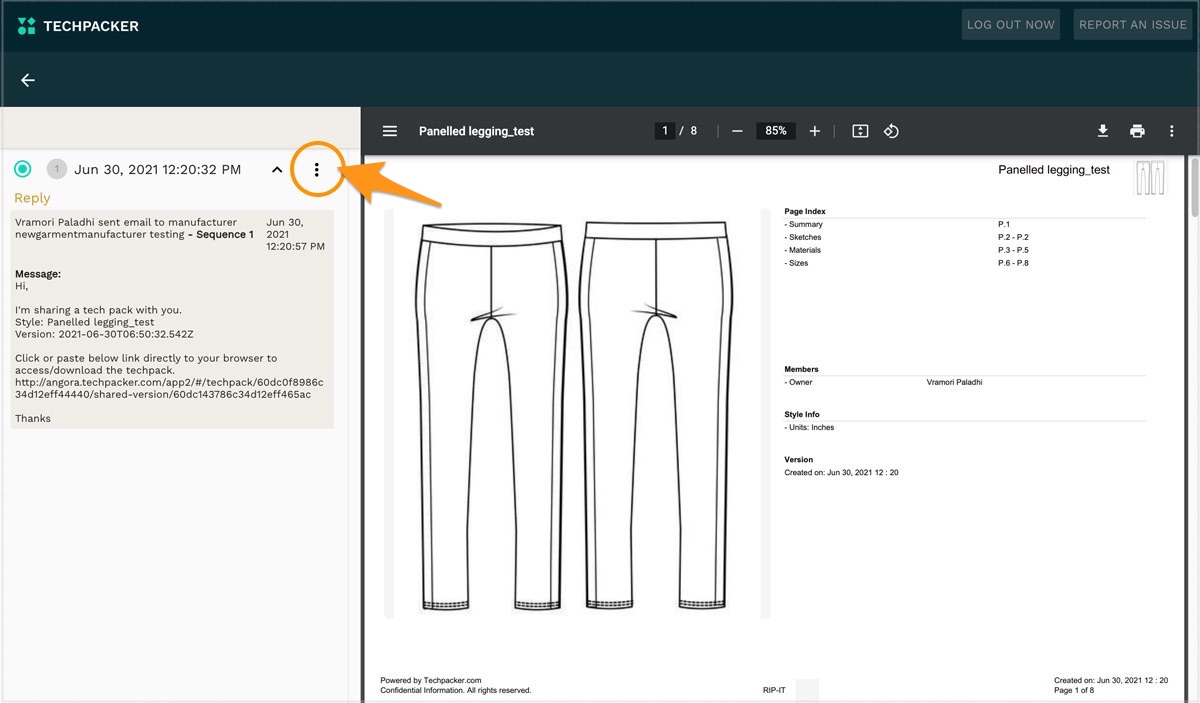Click the Techpacker logo
The height and width of the screenshot is (703, 1200).
pos(78,26)
